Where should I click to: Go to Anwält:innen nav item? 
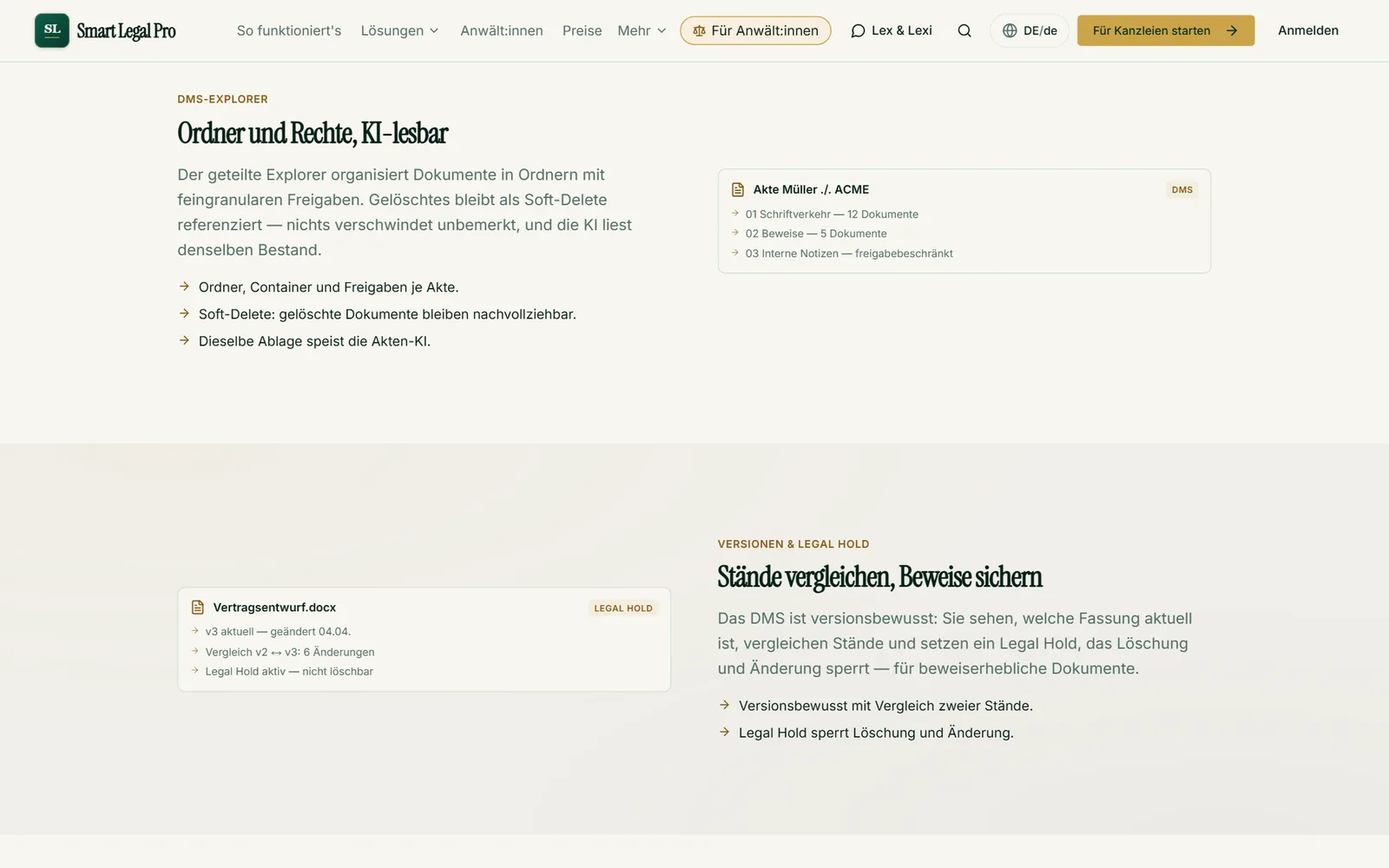[x=502, y=30]
